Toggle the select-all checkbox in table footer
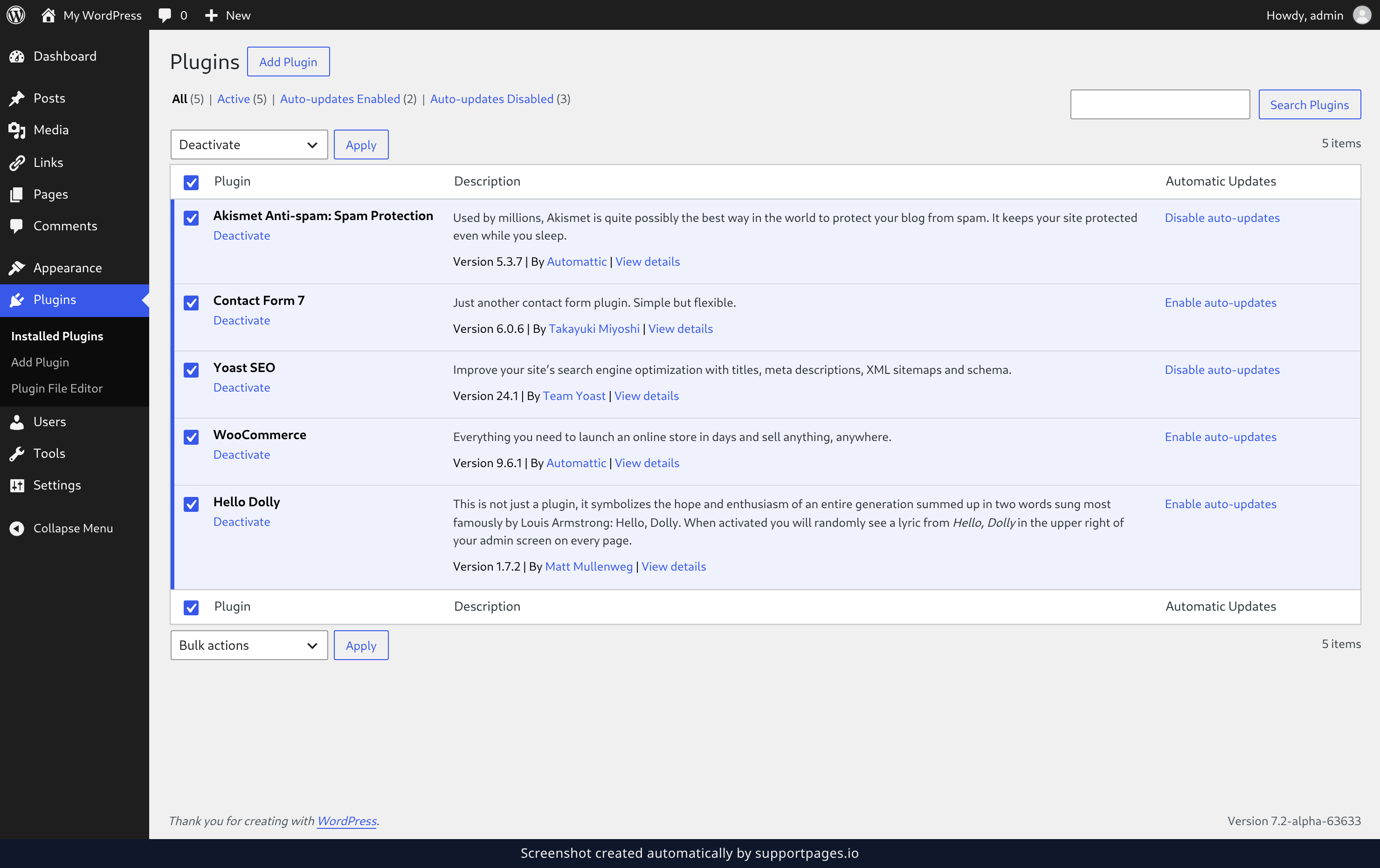Viewport: 1380px width, 868px height. click(191, 607)
